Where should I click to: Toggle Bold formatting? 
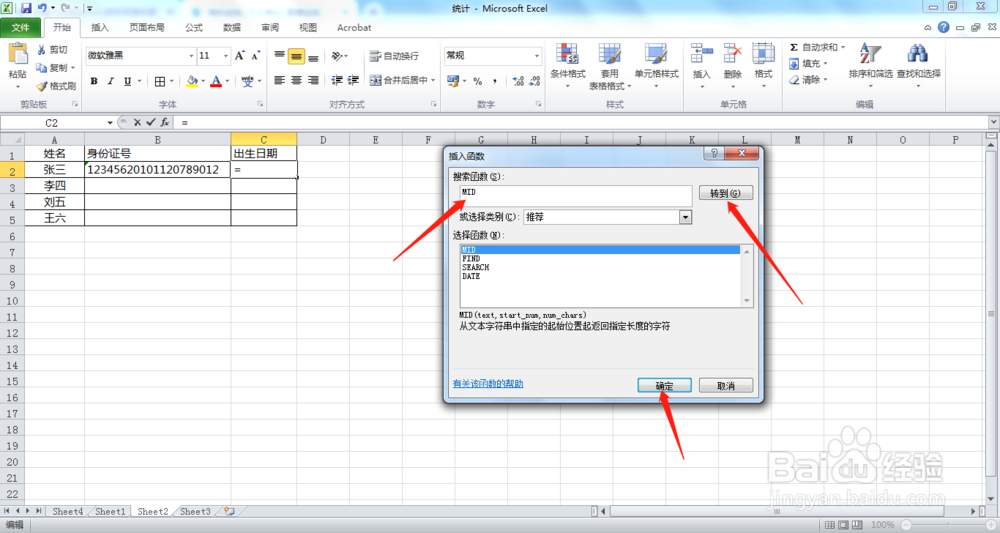pyautogui.click(x=94, y=81)
